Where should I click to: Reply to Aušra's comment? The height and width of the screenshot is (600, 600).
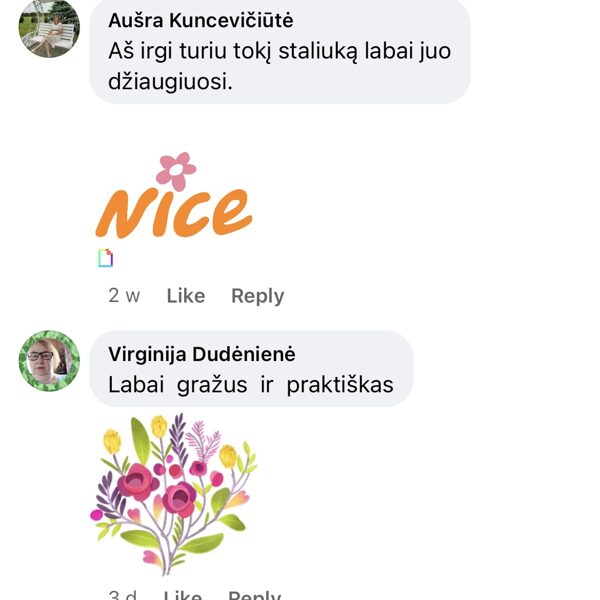click(x=258, y=296)
